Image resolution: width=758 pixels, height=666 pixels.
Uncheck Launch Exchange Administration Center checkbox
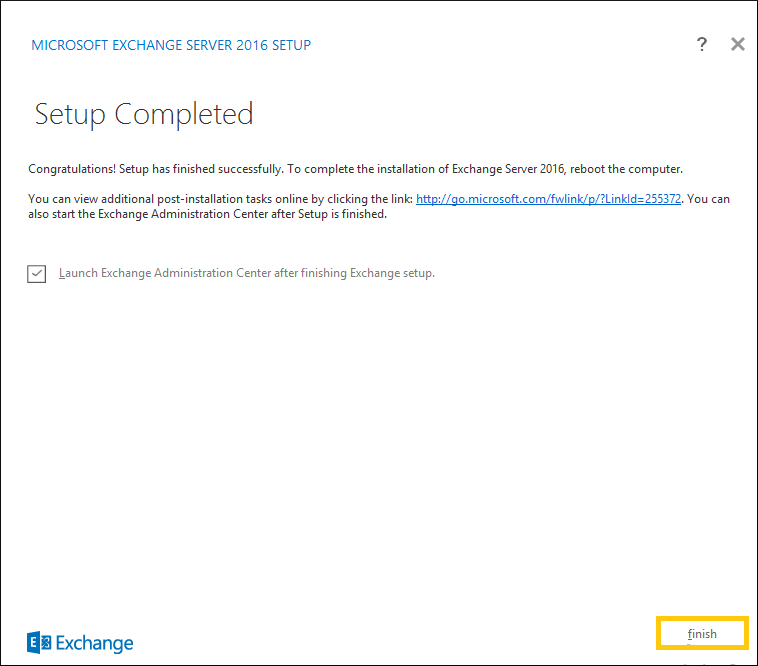[x=36, y=274]
